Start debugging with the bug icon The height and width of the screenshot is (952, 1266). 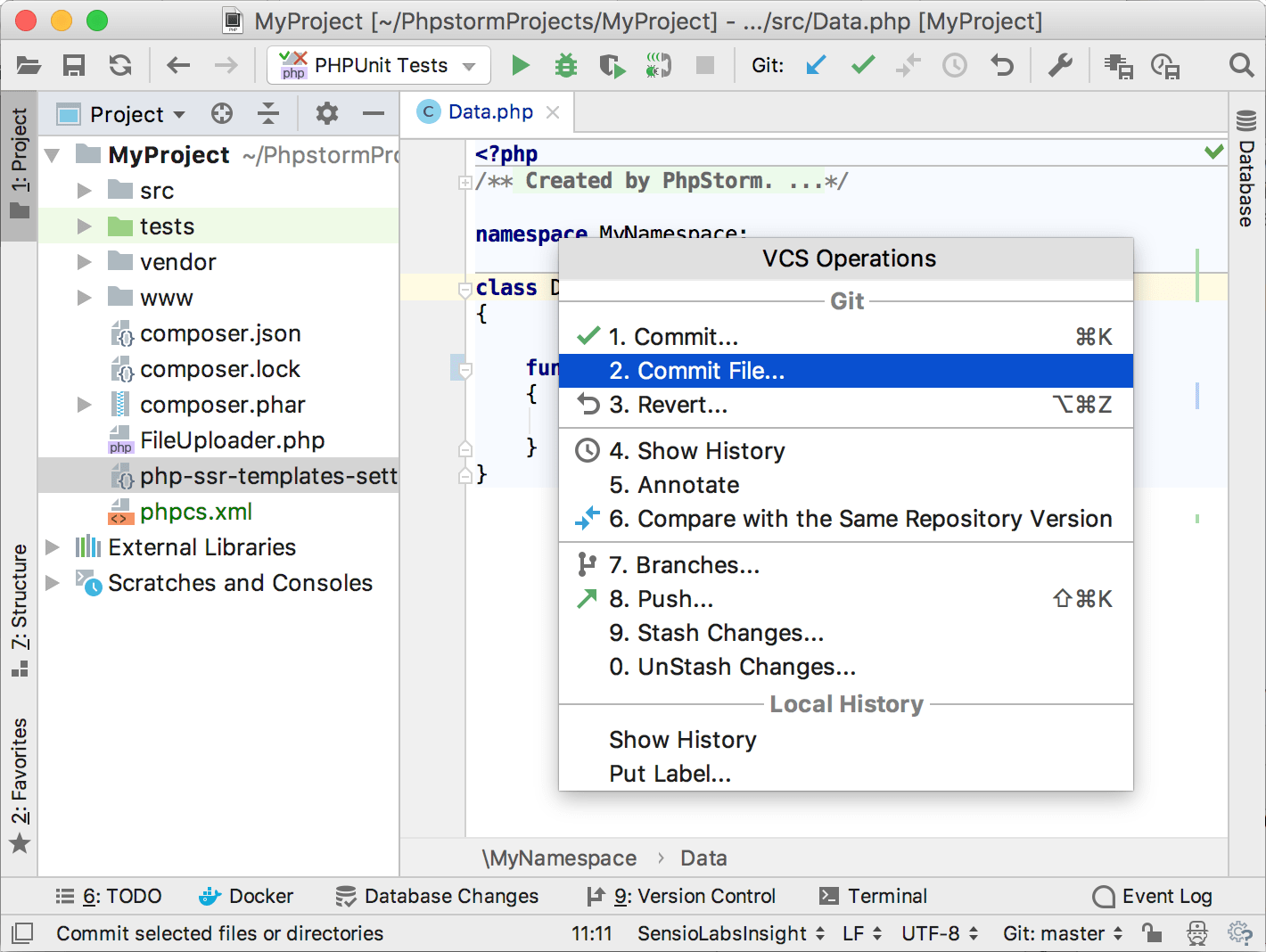click(x=566, y=65)
